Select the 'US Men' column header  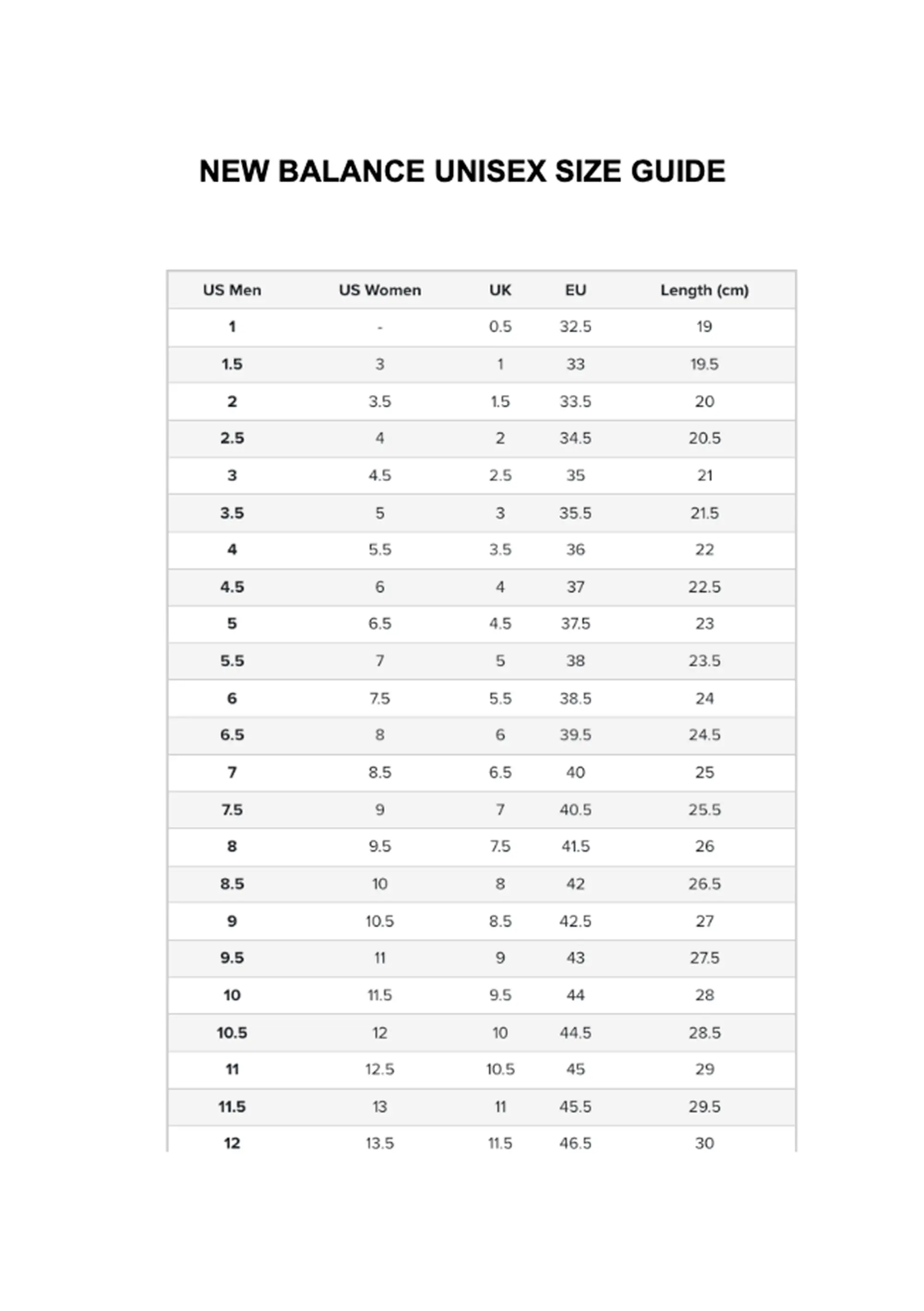pos(232,290)
